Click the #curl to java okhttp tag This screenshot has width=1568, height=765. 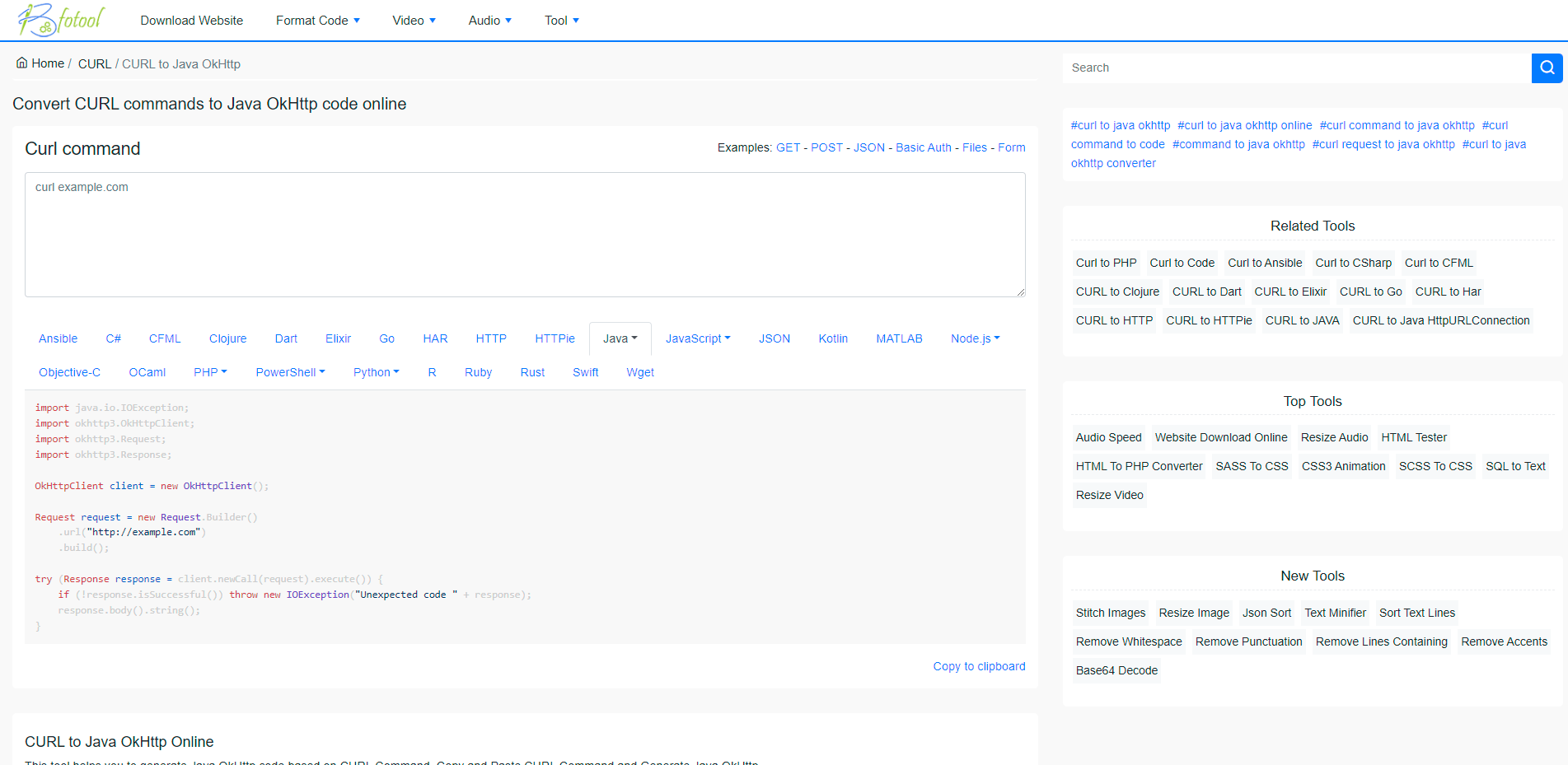(1120, 125)
